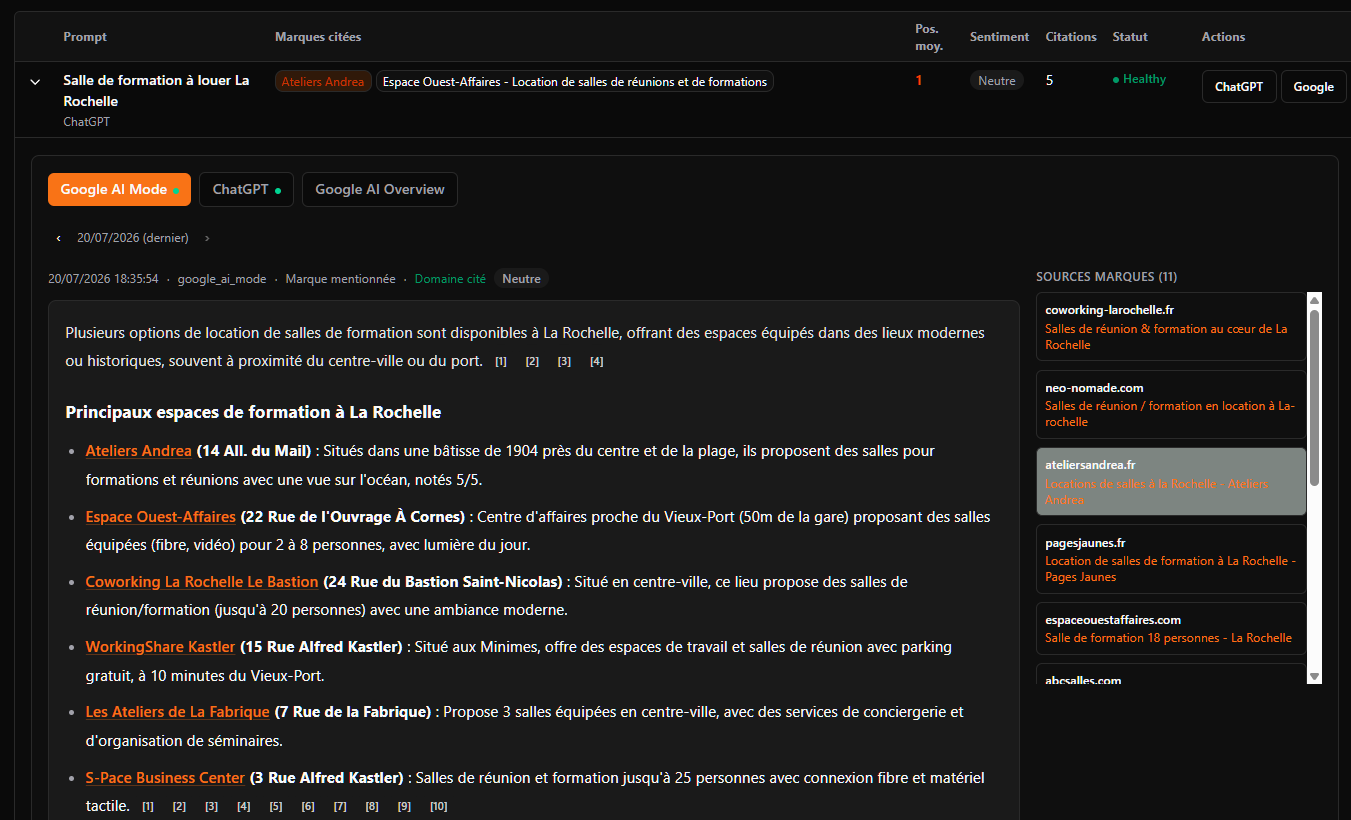Click the Neutre badge in the metadata line
Image resolution: width=1351 pixels, height=820 pixels.
point(521,279)
